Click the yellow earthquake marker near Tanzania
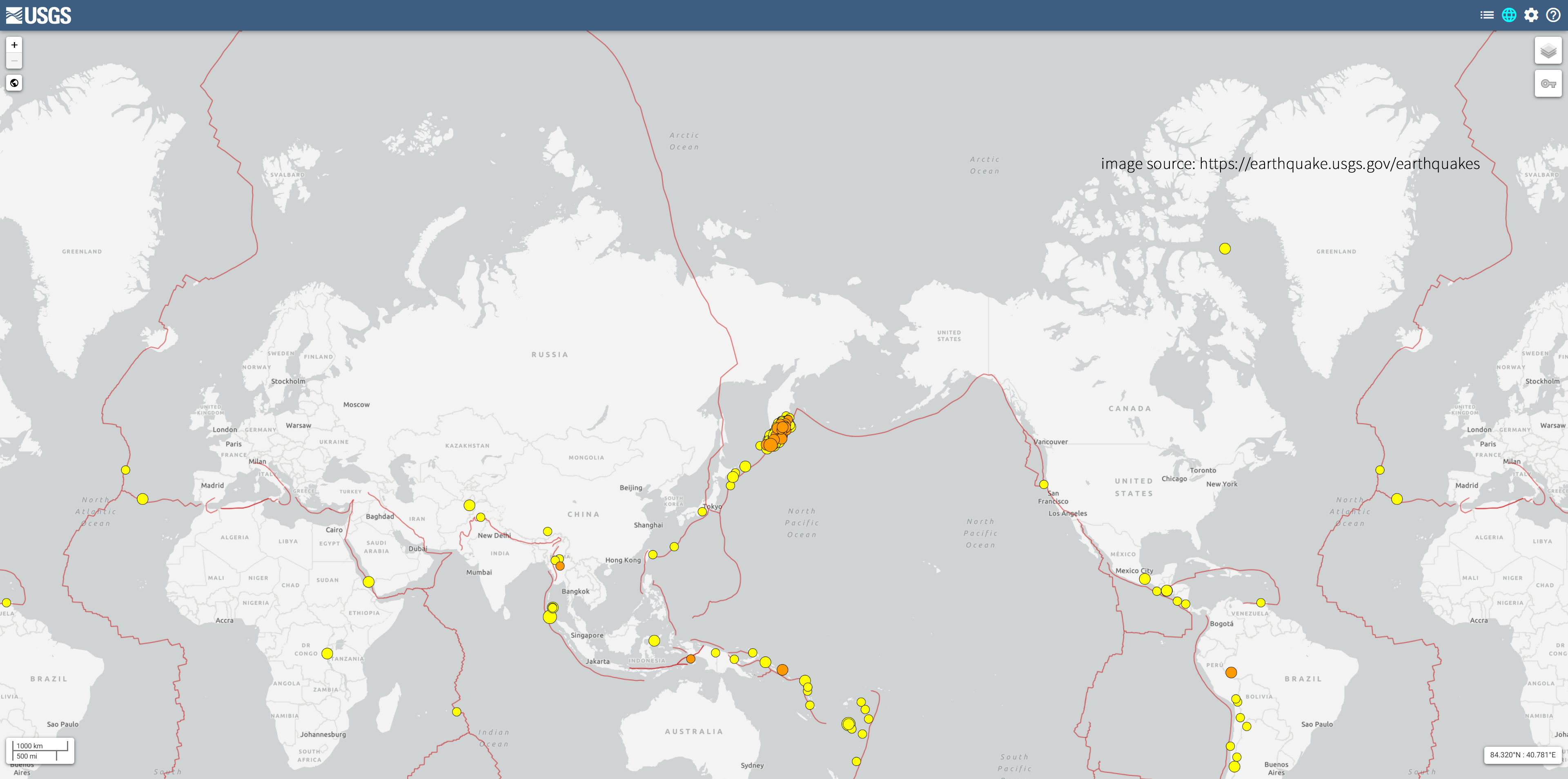Viewport: 1568px width, 779px height. pos(327,654)
